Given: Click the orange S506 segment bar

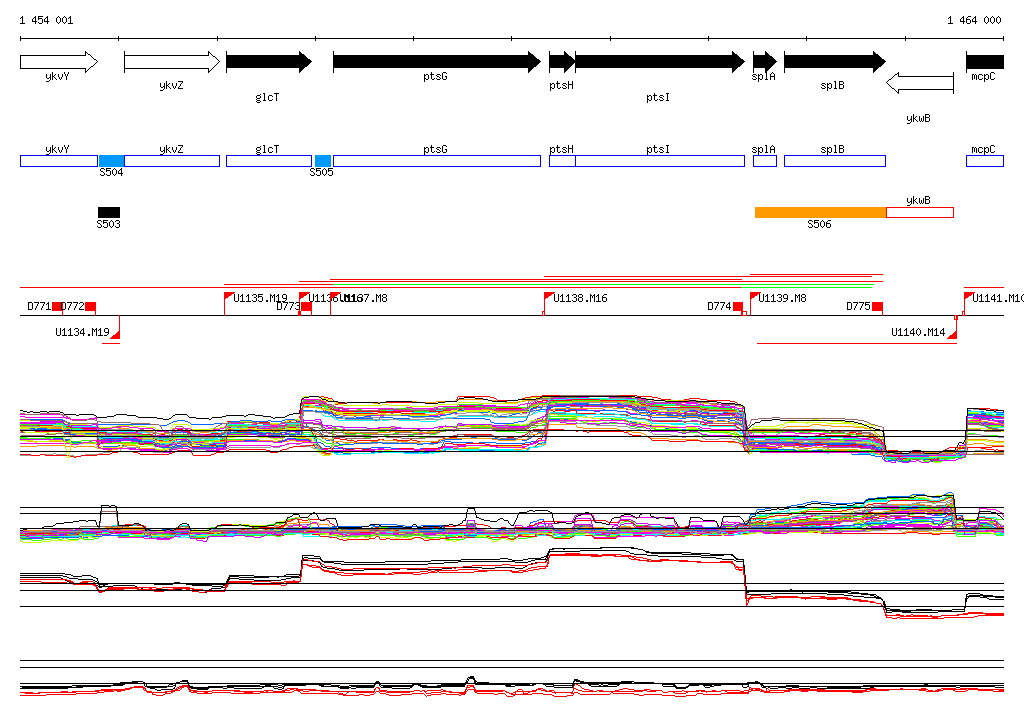Looking at the screenshot, I should (820, 212).
